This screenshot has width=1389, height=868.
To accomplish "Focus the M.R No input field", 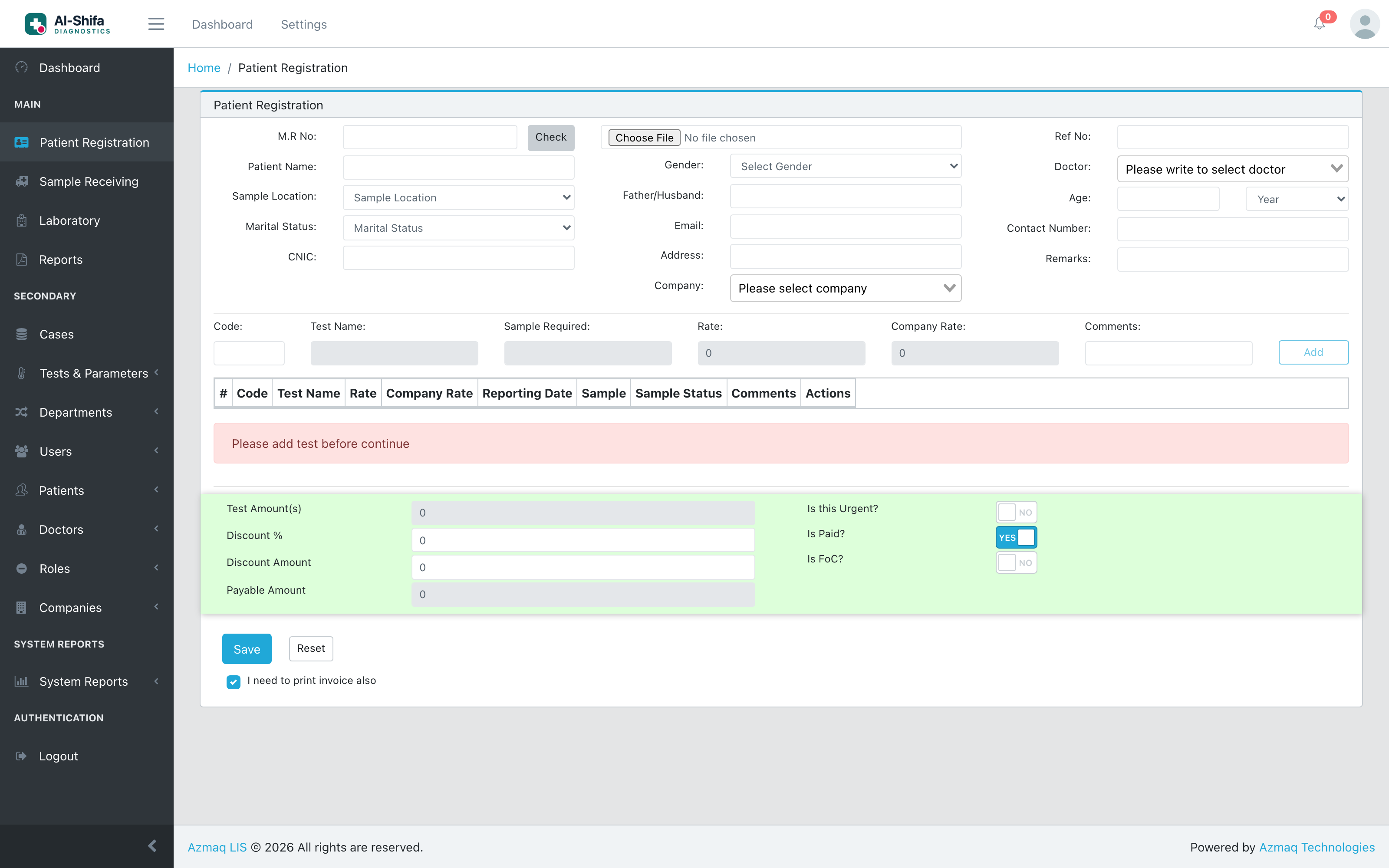I will [430, 137].
